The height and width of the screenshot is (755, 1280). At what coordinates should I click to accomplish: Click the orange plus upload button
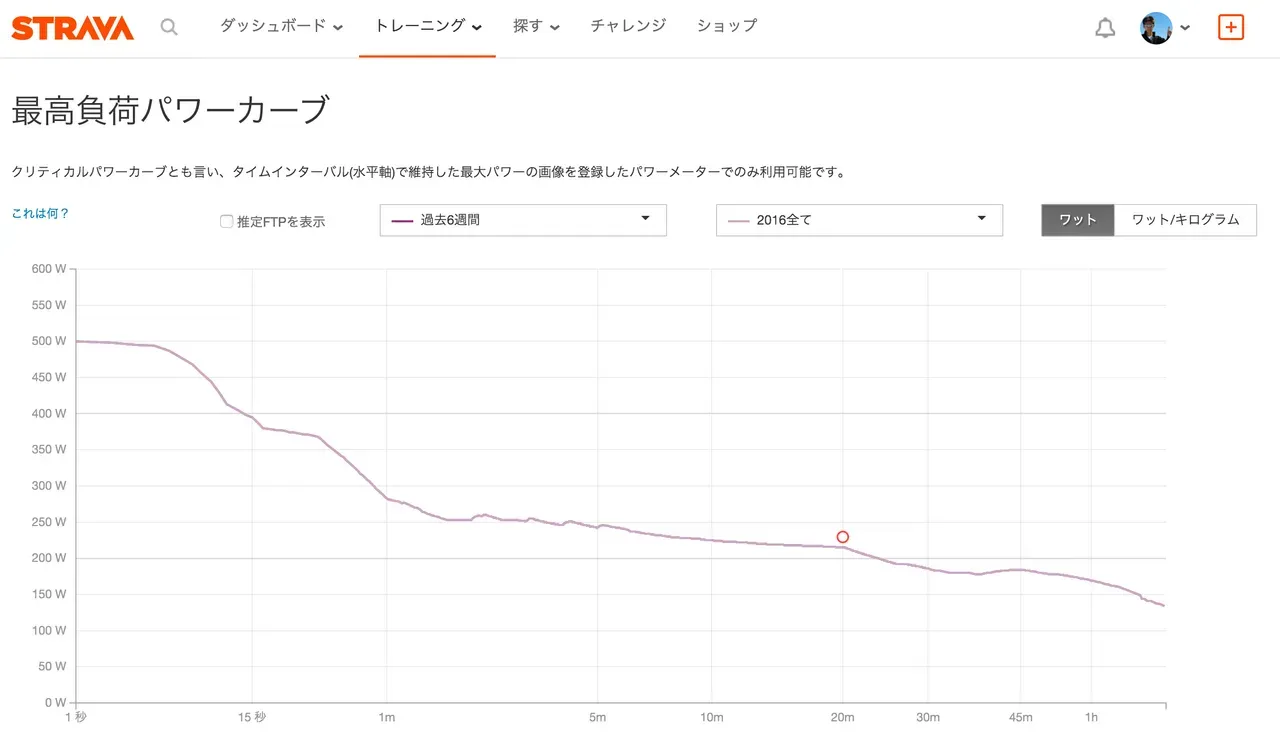[1230, 27]
